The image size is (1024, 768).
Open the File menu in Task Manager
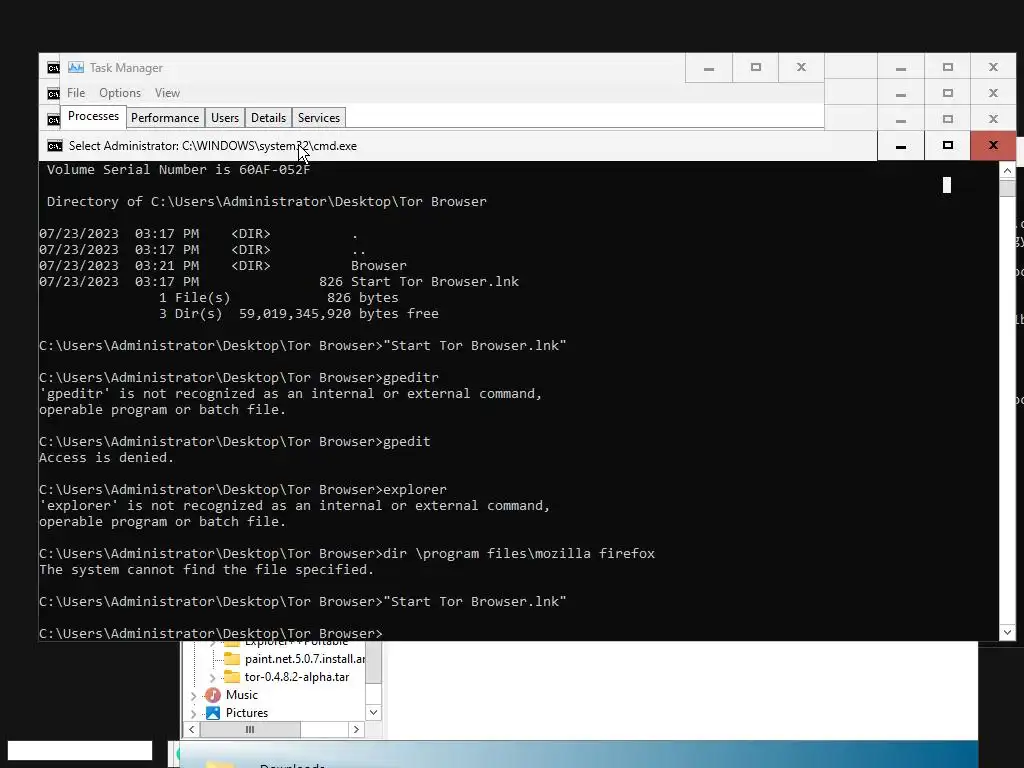coord(76,93)
